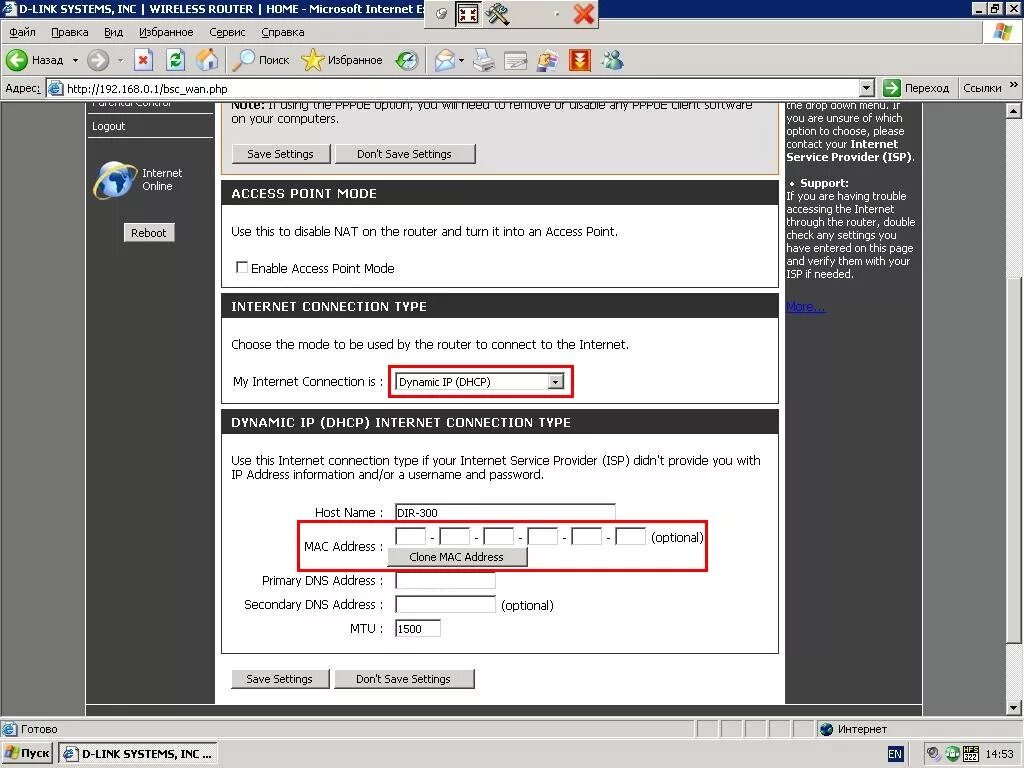This screenshot has width=1024, height=768.
Task: Click the vertical scrollbar thumb
Action: [1014, 458]
